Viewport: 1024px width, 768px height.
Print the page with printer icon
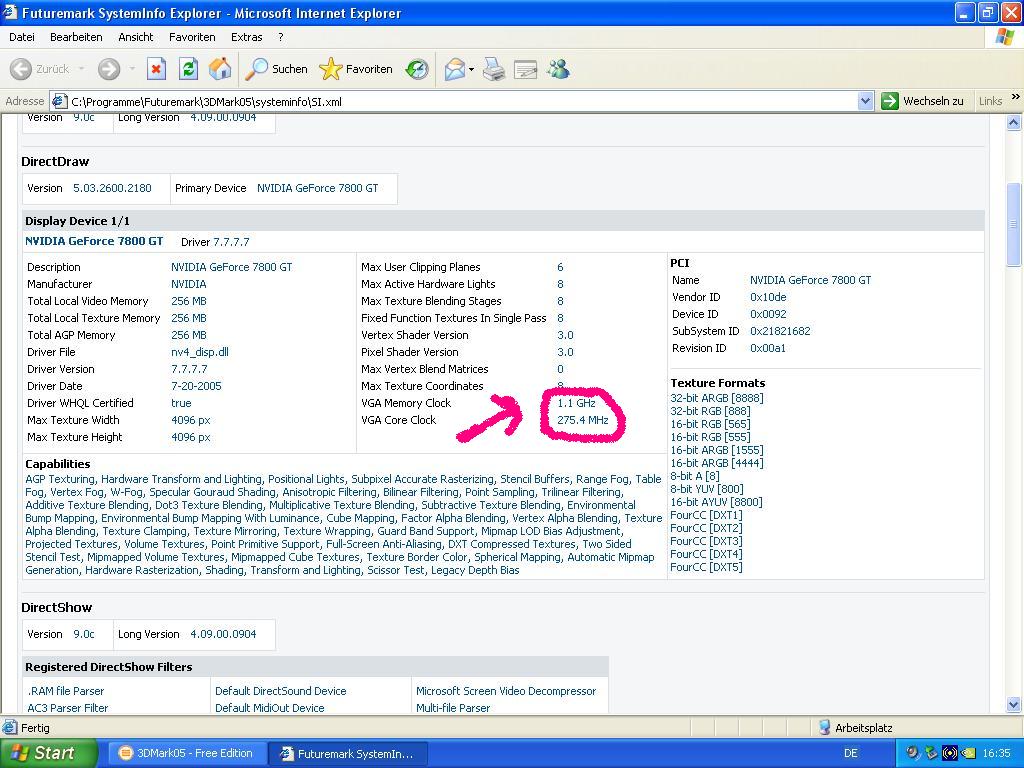pos(494,69)
